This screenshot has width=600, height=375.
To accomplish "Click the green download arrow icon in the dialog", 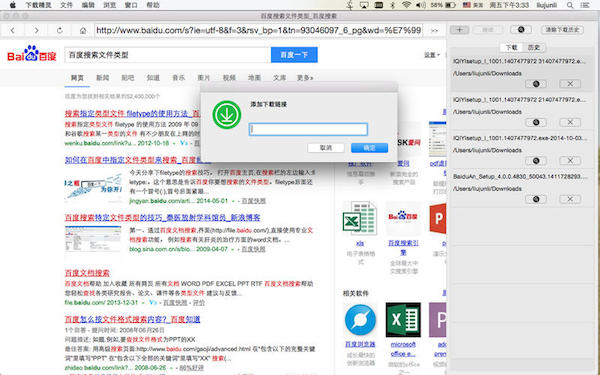I will coord(227,115).
